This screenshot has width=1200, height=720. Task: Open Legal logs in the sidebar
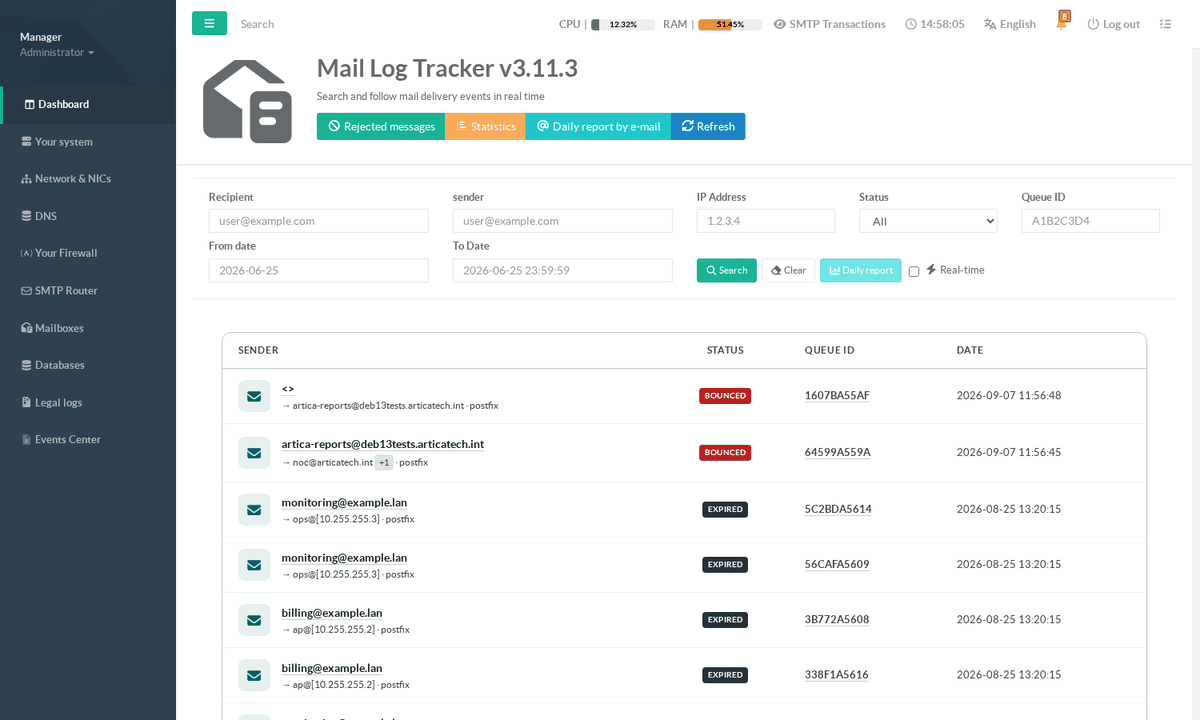click(x=88, y=402)
